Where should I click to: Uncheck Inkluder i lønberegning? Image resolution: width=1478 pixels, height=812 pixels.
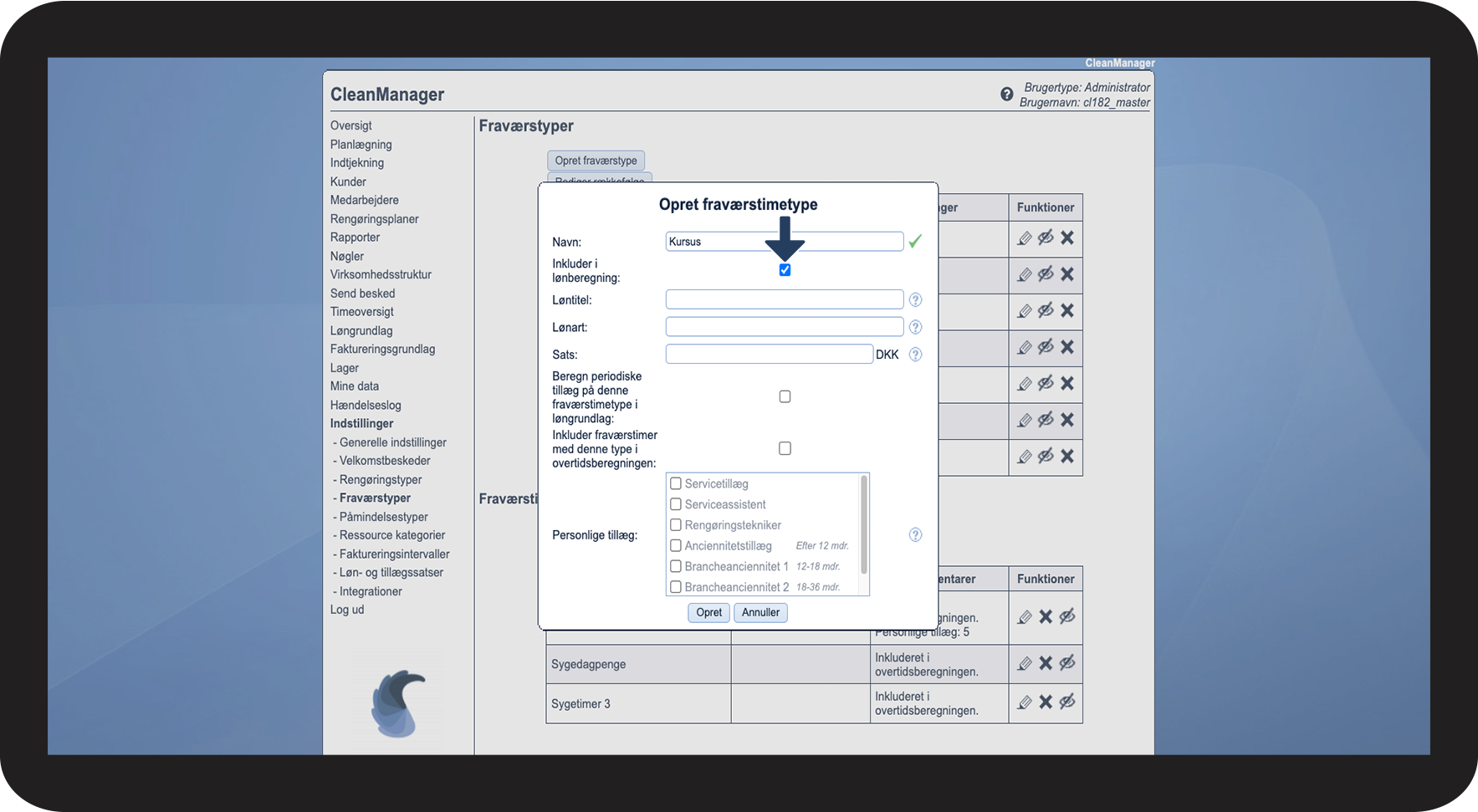[x=785, y=270]
